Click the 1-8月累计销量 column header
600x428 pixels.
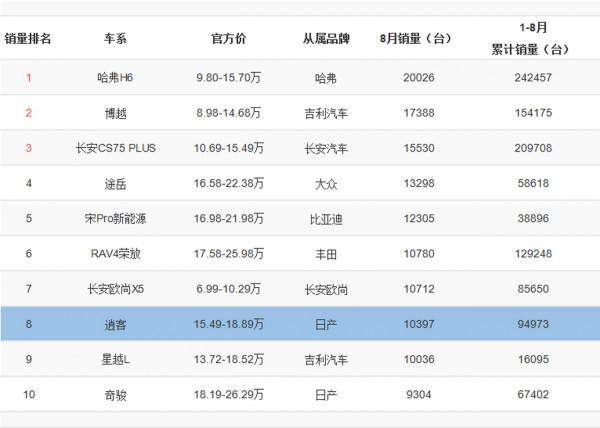point(533,39)
